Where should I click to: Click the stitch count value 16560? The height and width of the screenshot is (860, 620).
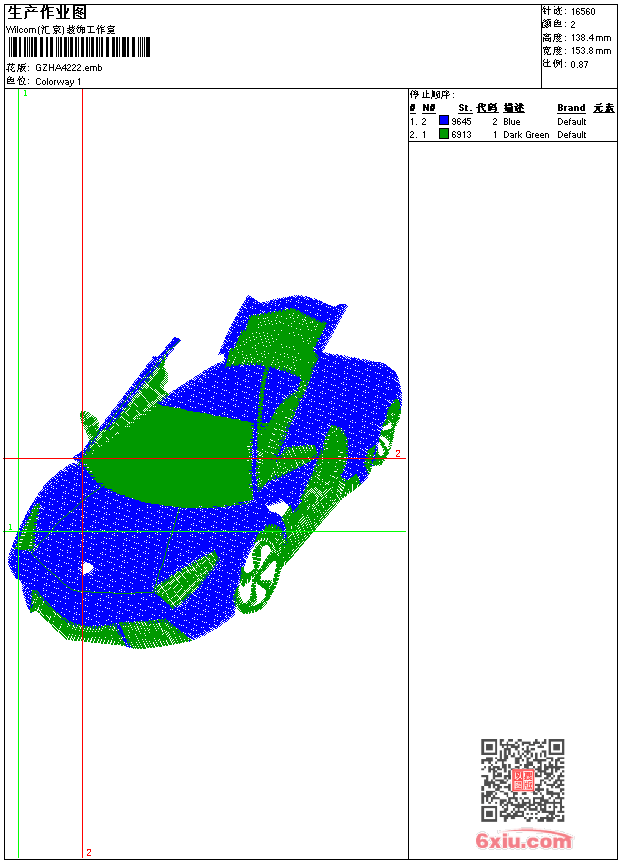[x=583, y=11]
